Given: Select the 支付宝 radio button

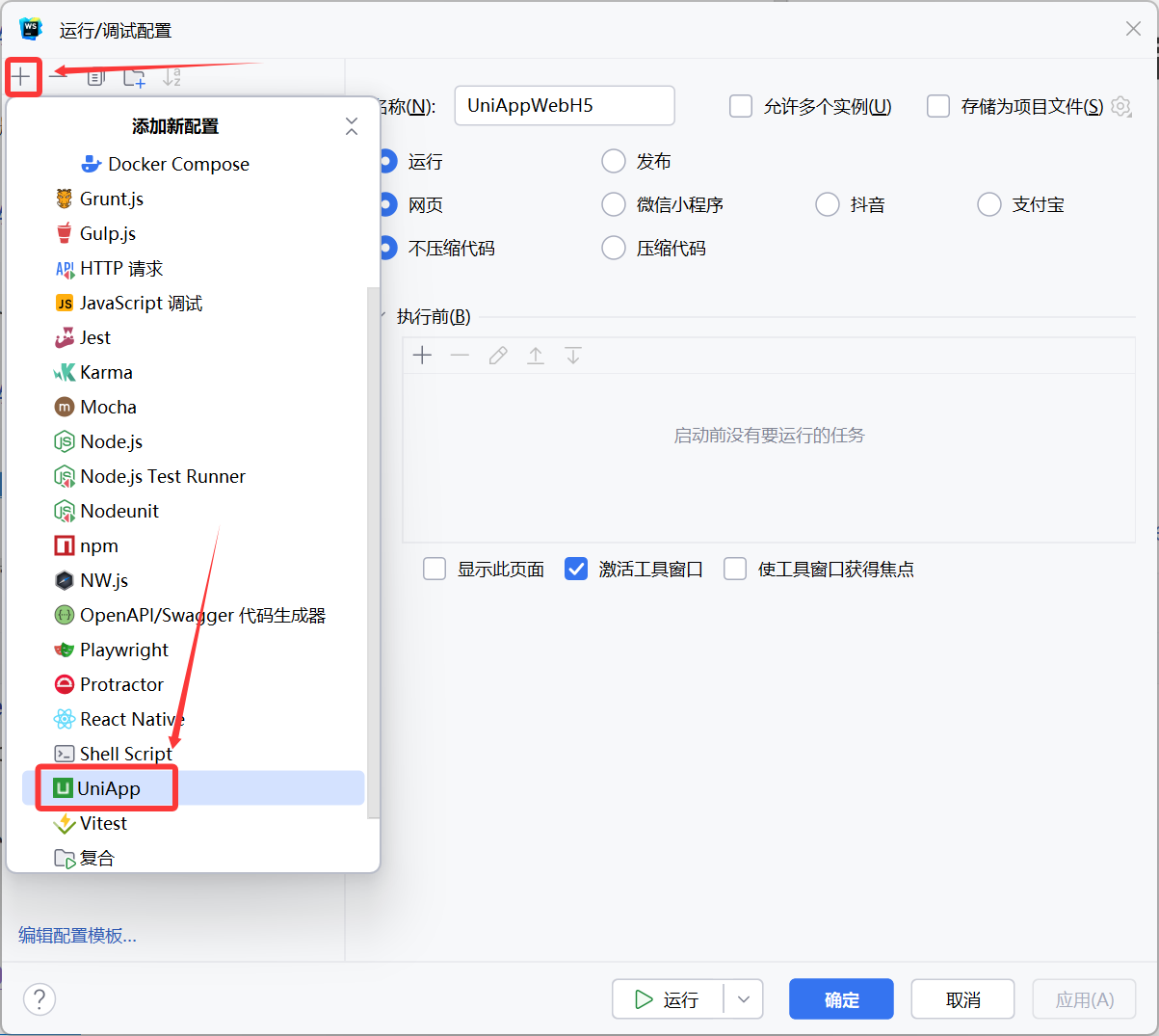Looking at the screenshot, I should coord(989,204).
